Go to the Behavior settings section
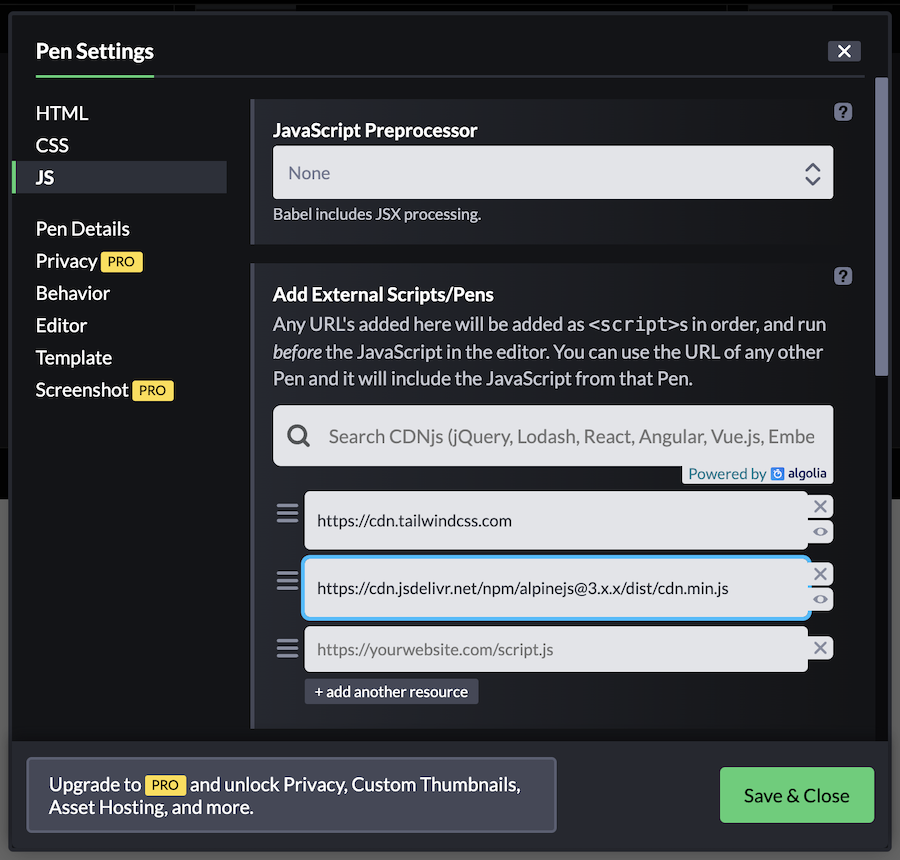The height and width of the screenshot is (860, 900). (x=72, y=293)
